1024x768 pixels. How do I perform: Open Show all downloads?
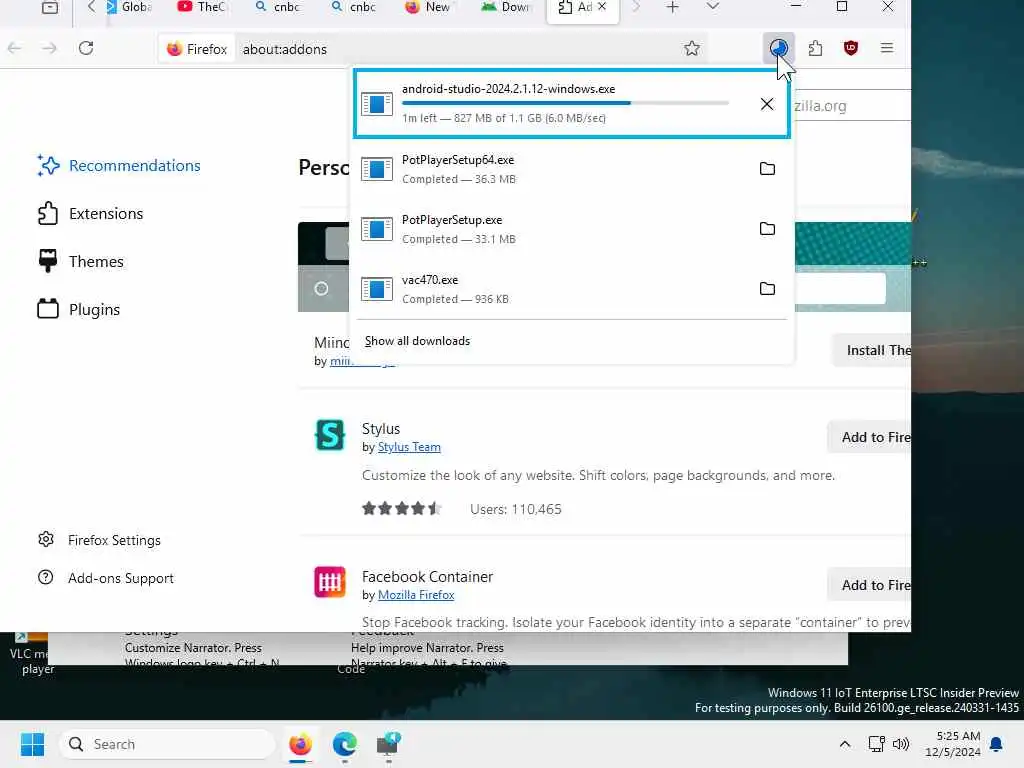tap(417, 341)
